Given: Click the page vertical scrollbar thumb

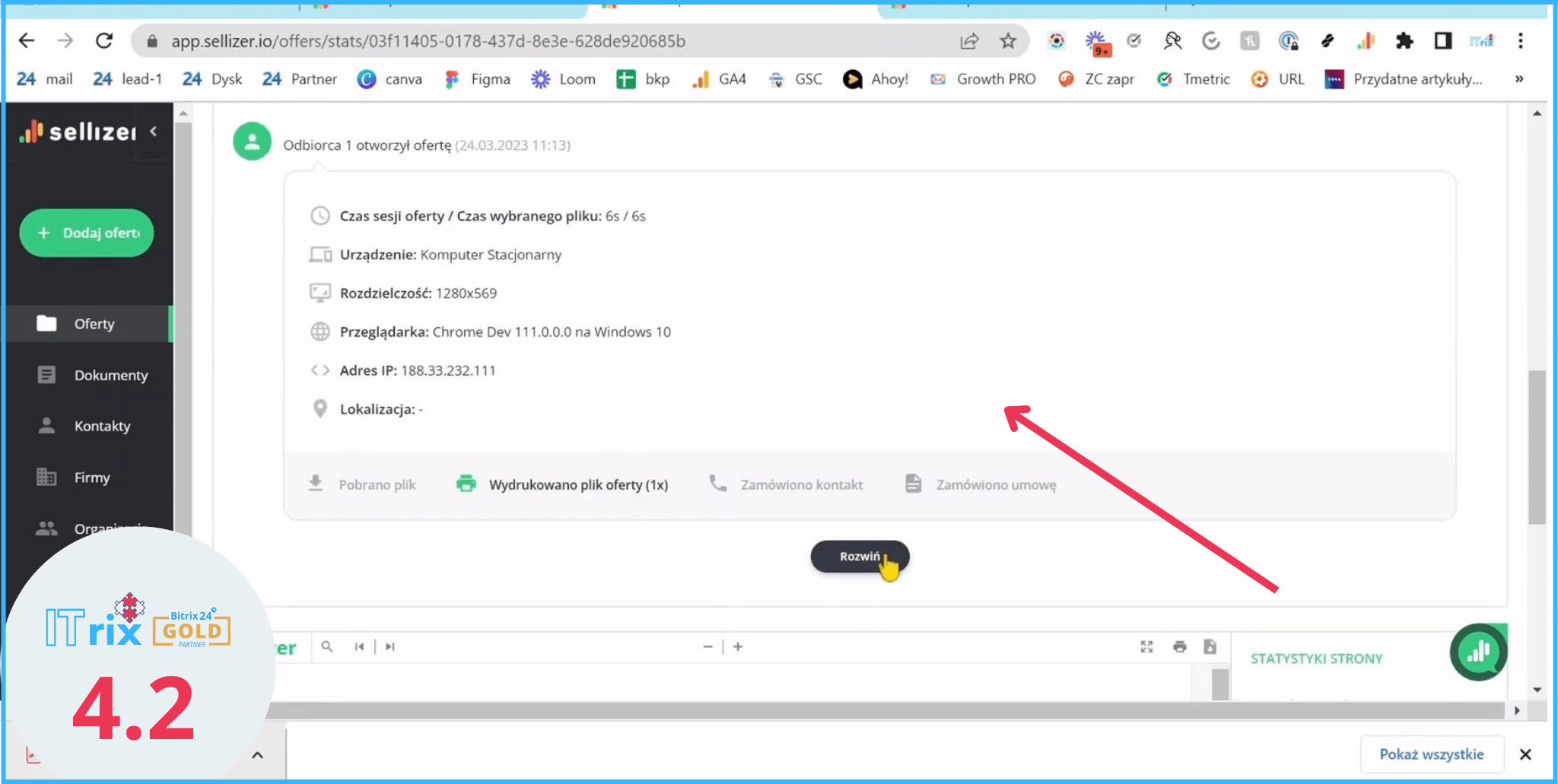Looking at the screenshot, I should click(1537, 447).
